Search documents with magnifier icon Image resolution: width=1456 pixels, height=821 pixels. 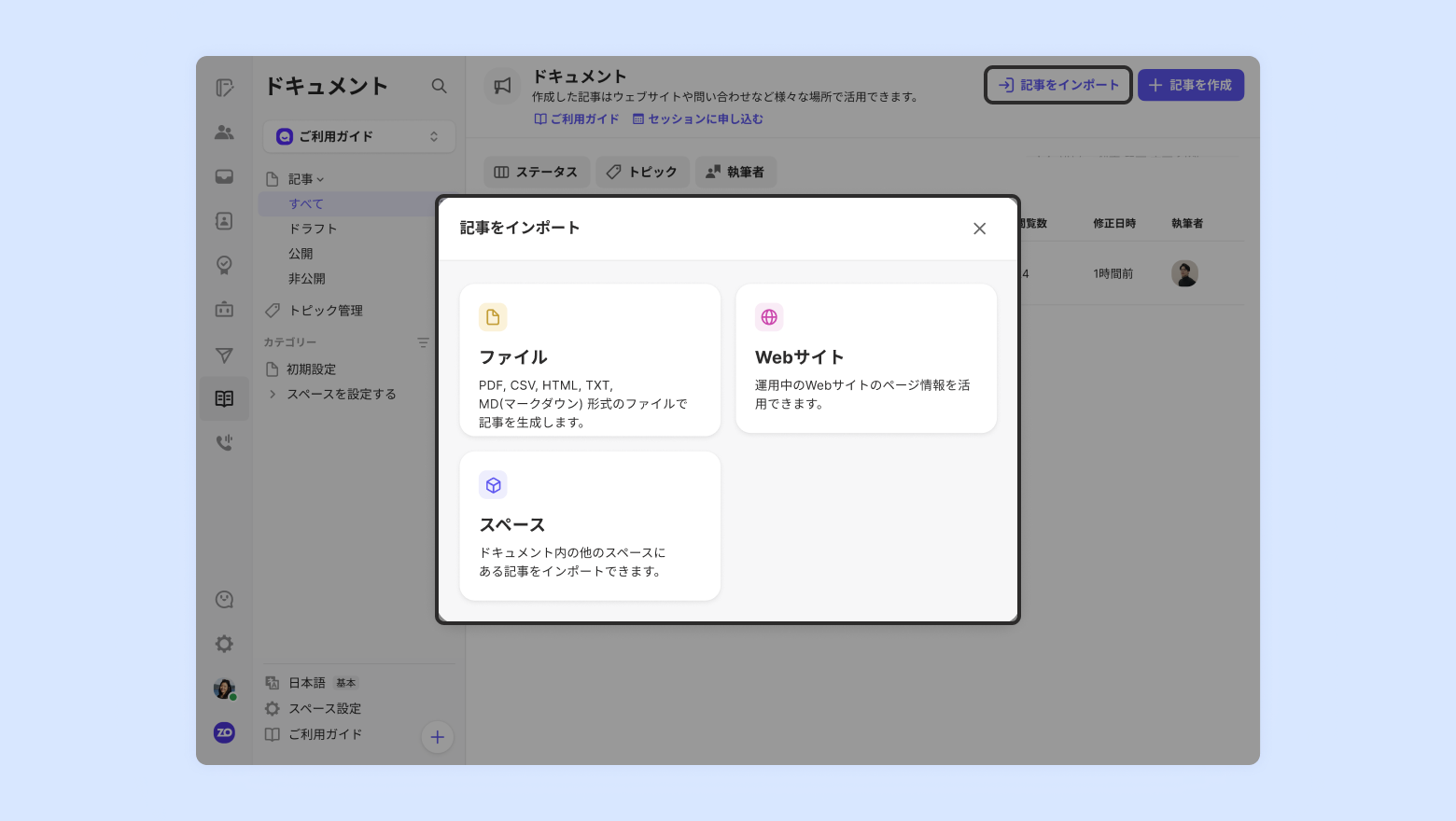(x=439, y=86)
